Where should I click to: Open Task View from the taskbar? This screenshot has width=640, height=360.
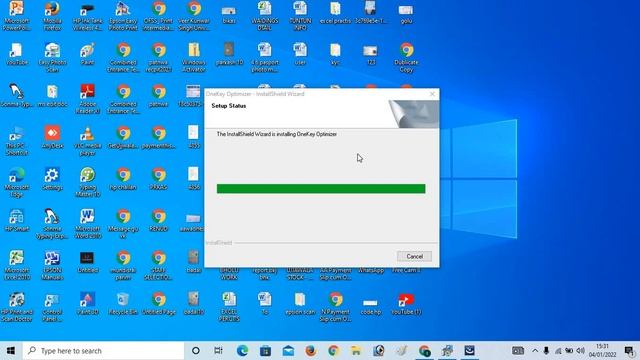pyautogui.click(x=218, y=351)
